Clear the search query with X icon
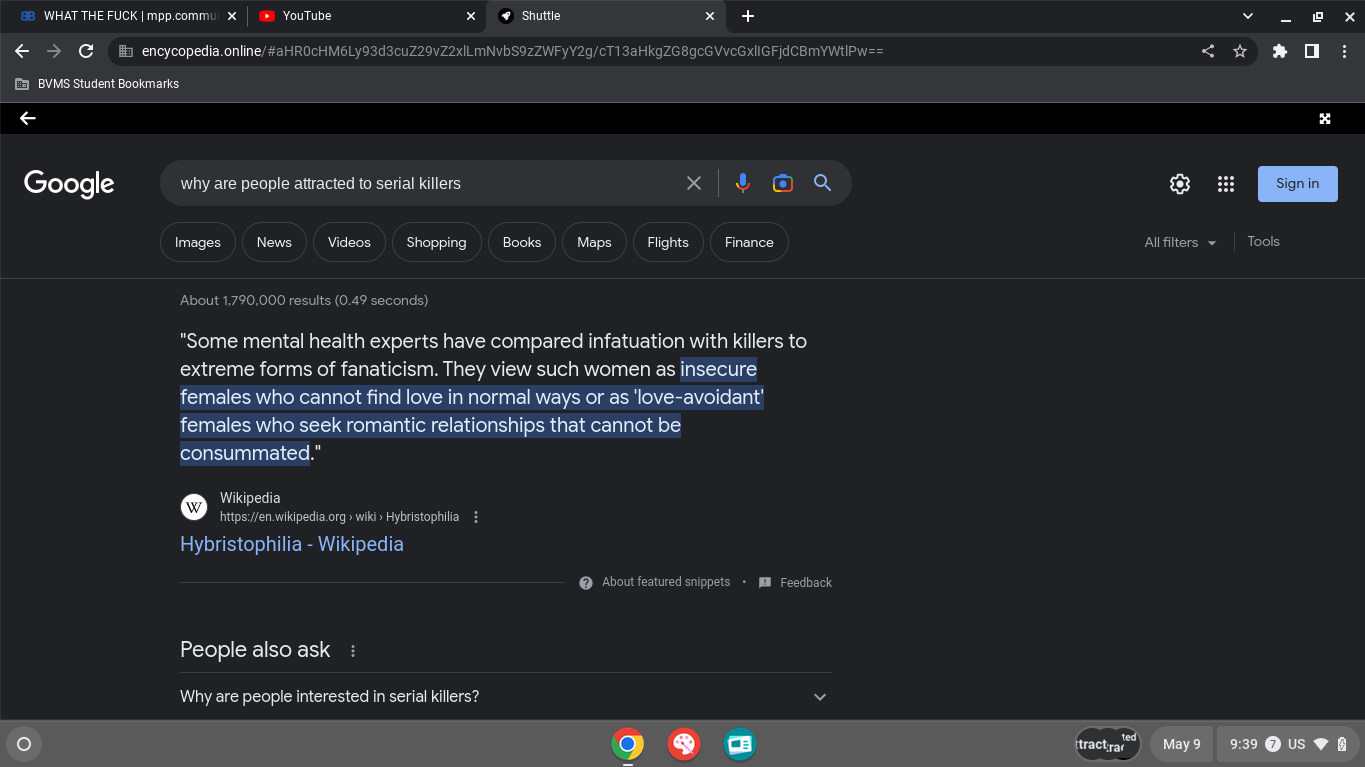The width and height of the screenshot is (1365, 767). [694, 183]
